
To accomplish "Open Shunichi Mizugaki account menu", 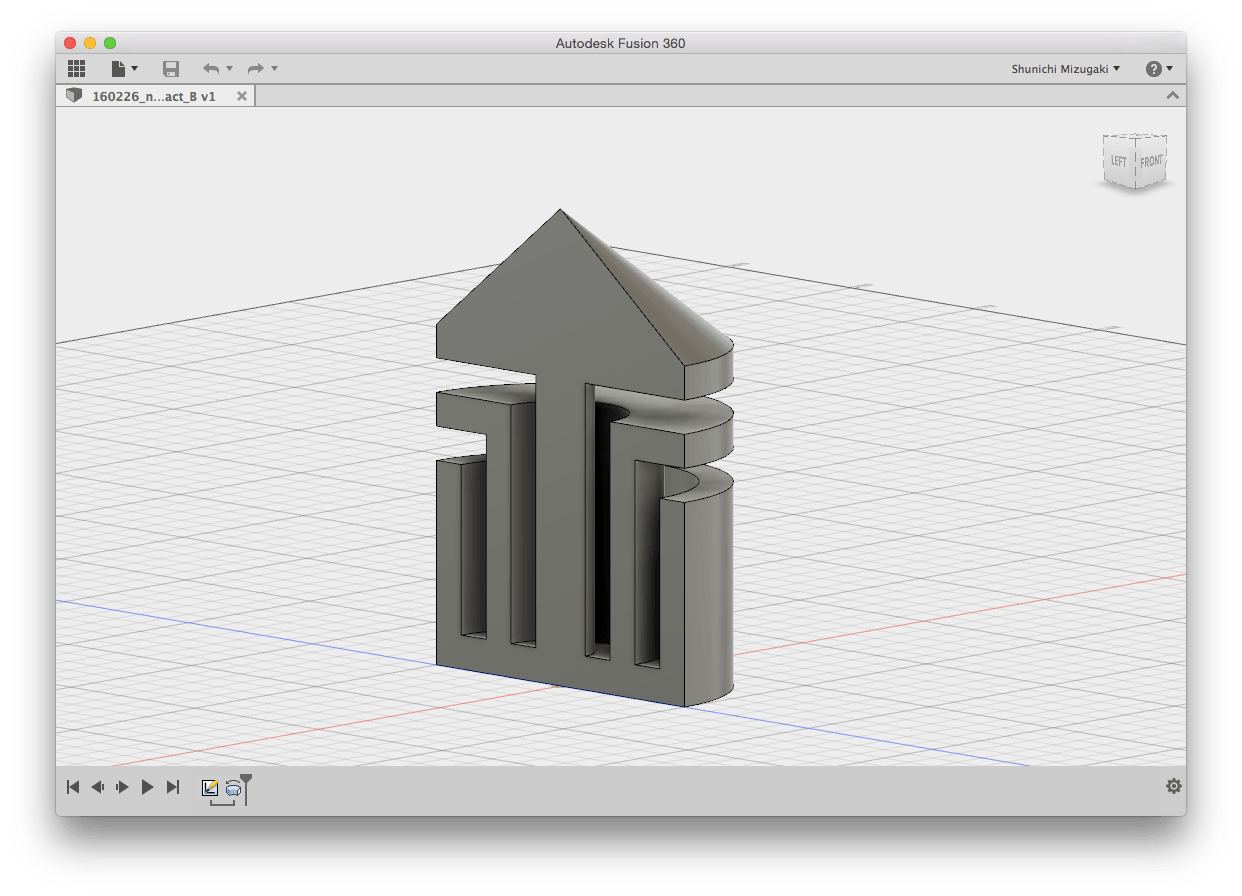I will (1066, 68).
